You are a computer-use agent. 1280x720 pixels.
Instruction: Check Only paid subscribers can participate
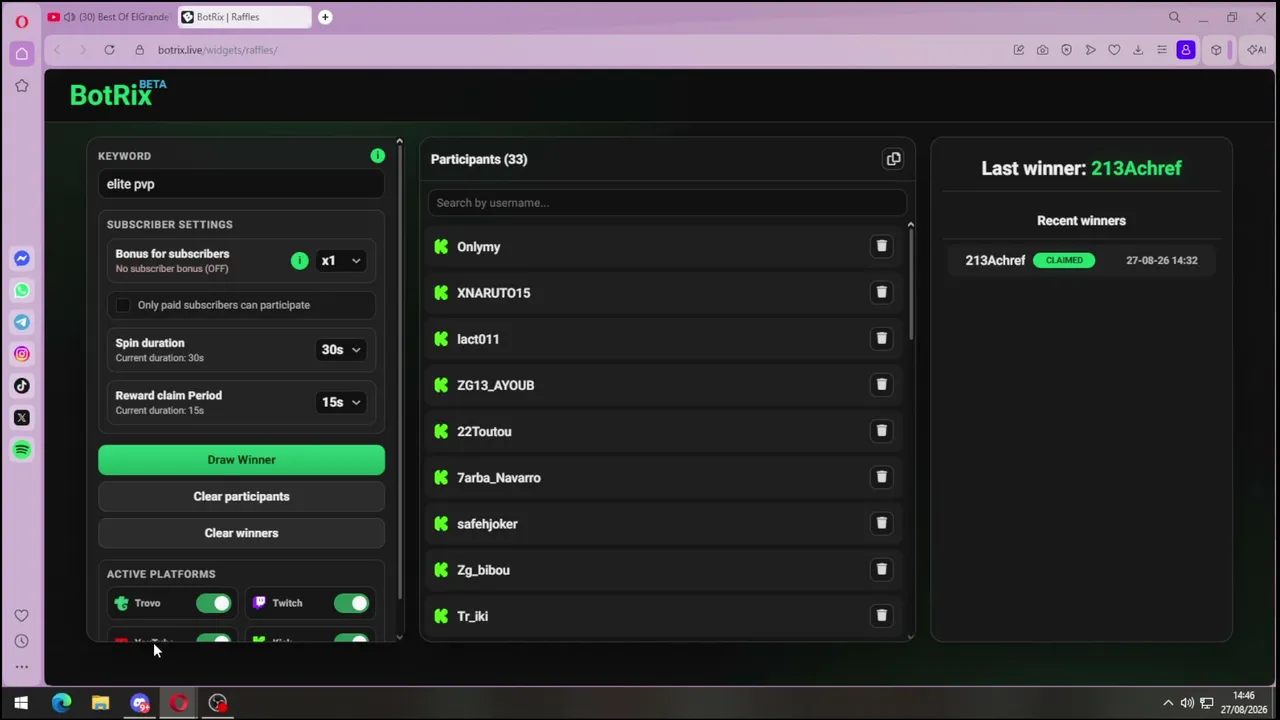123,305
